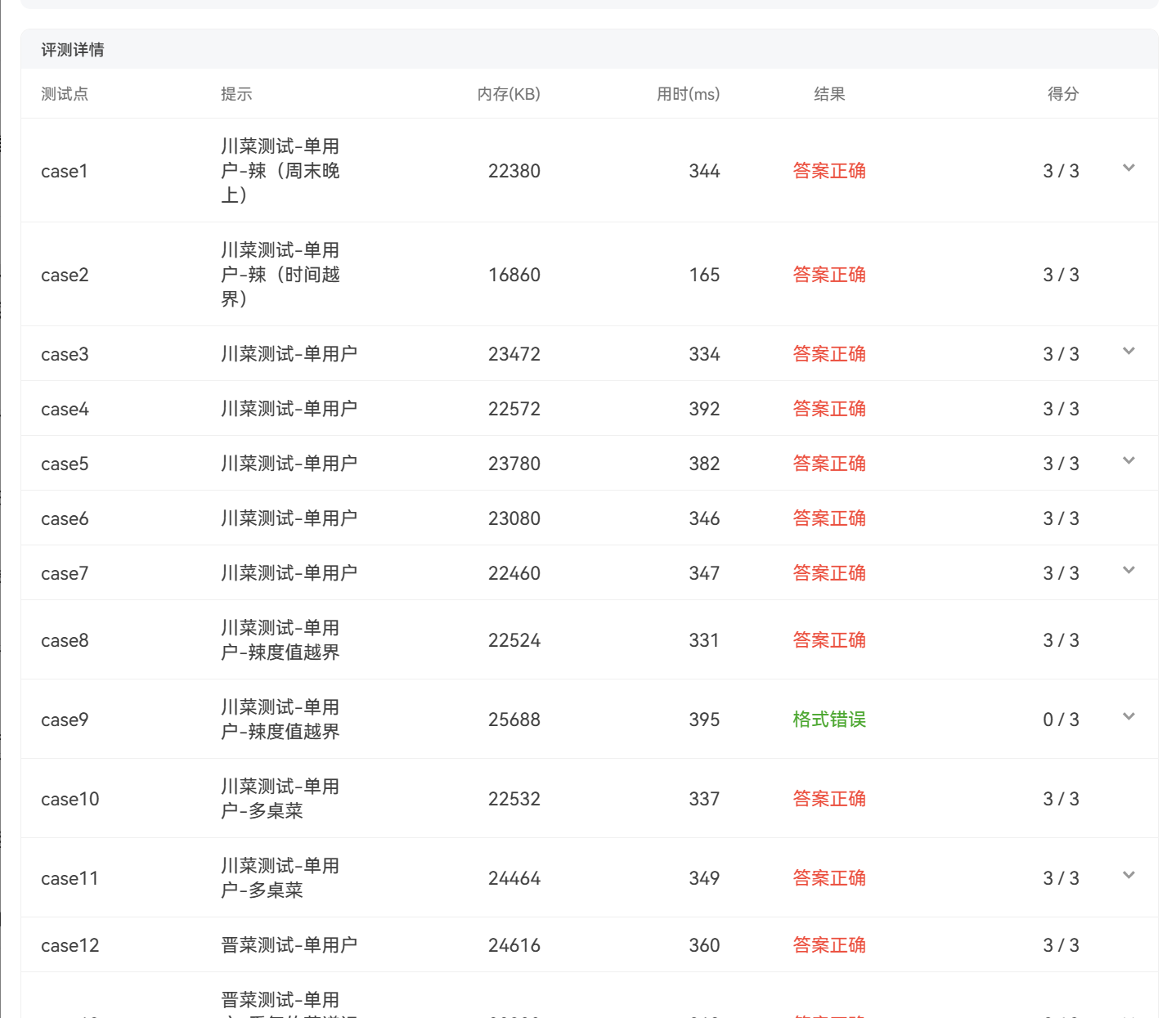This screenshot has height=1018, width=1176.
Task: Click the 提示 column header
Action: click(x=236, y=94)
